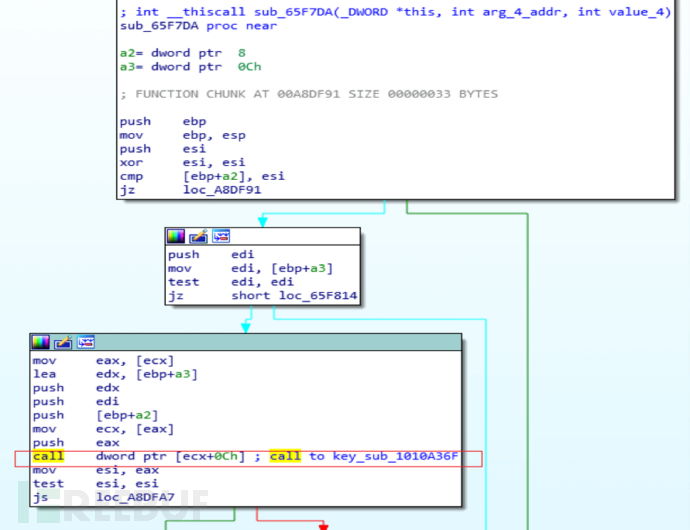
Task: Click the 'mov ebp, esp' instruction
Action: [x=183, y=135]
